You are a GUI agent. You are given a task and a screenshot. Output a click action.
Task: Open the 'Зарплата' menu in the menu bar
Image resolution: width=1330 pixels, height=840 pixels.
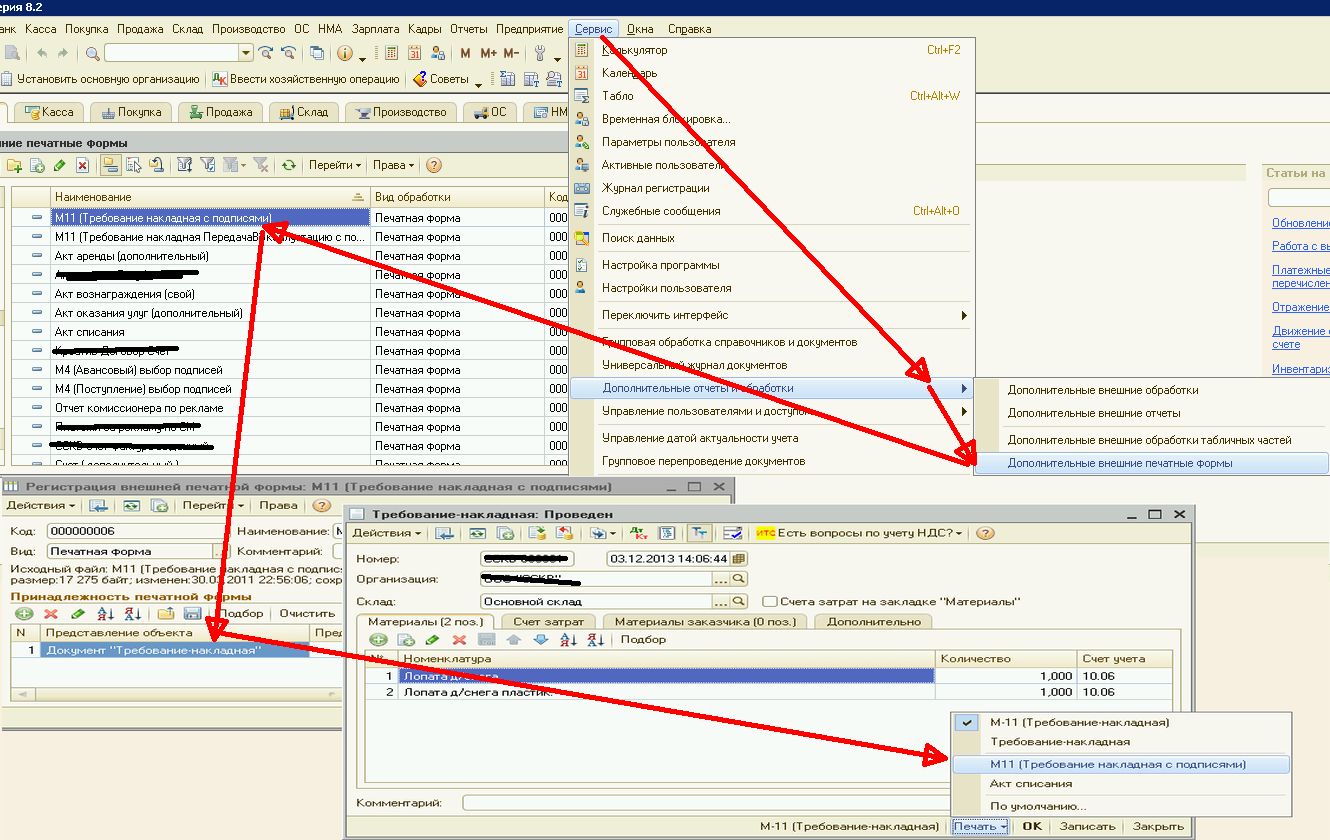click(376, 29)
